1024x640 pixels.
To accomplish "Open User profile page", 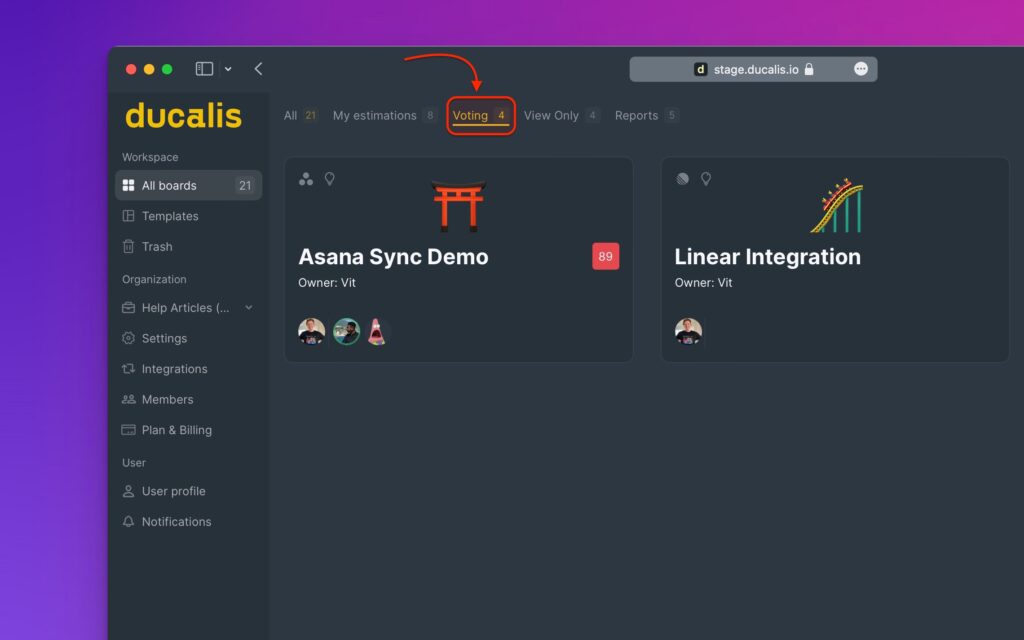I will coord(173,491).
